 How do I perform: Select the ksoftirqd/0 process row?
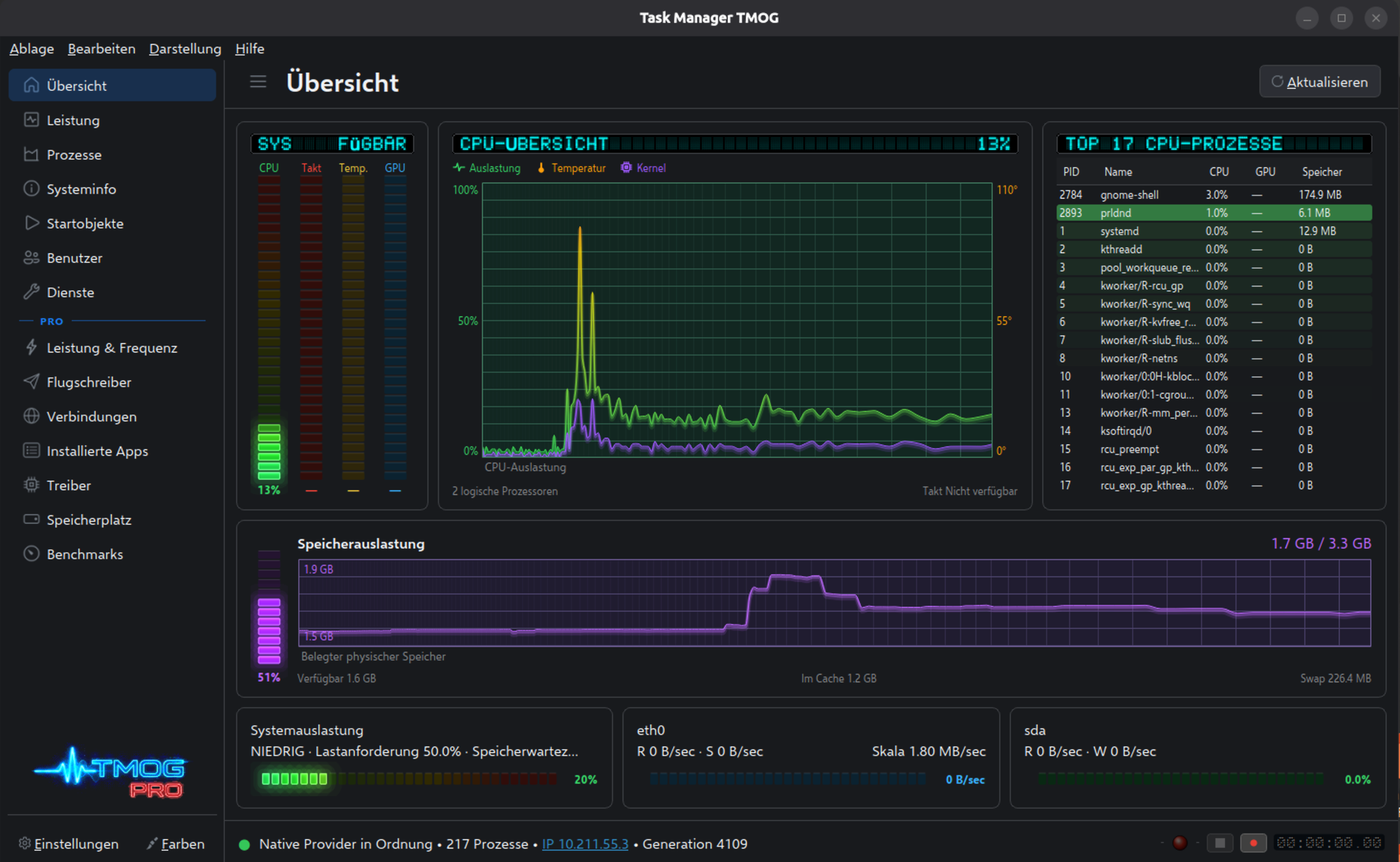pyautogui.click(x=1214, y=431)
